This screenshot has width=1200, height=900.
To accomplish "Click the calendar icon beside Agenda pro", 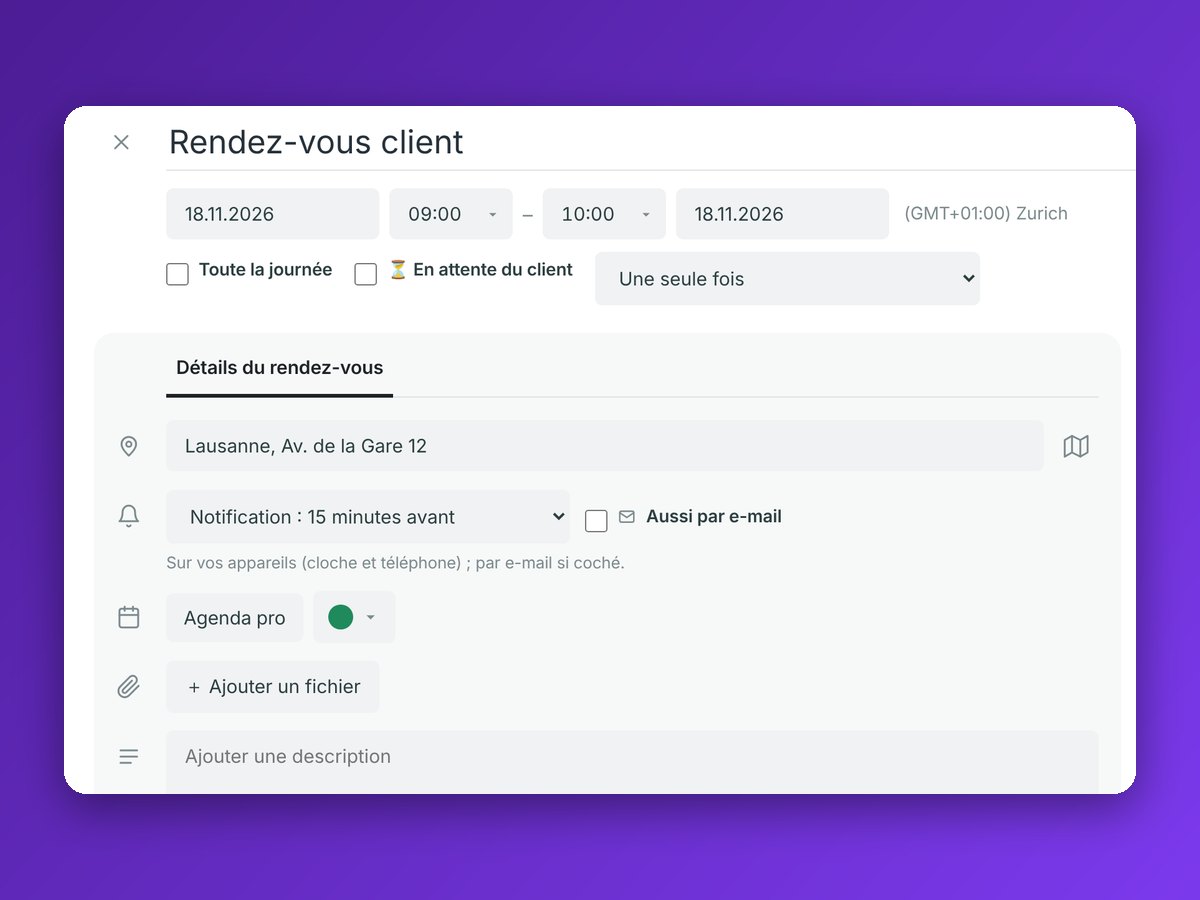I will click(129, 617).
